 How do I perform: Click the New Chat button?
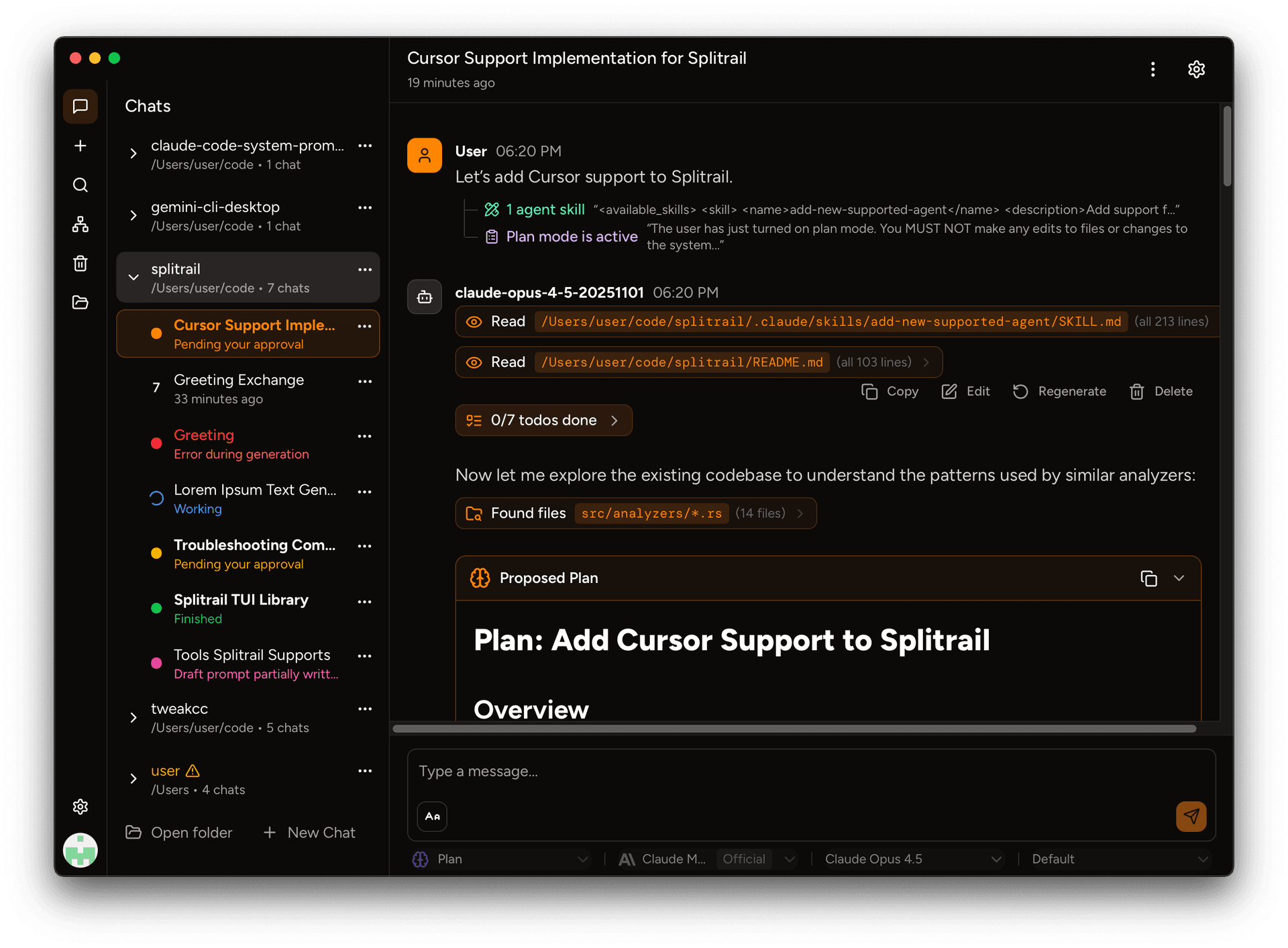click(x=309, y=833)
